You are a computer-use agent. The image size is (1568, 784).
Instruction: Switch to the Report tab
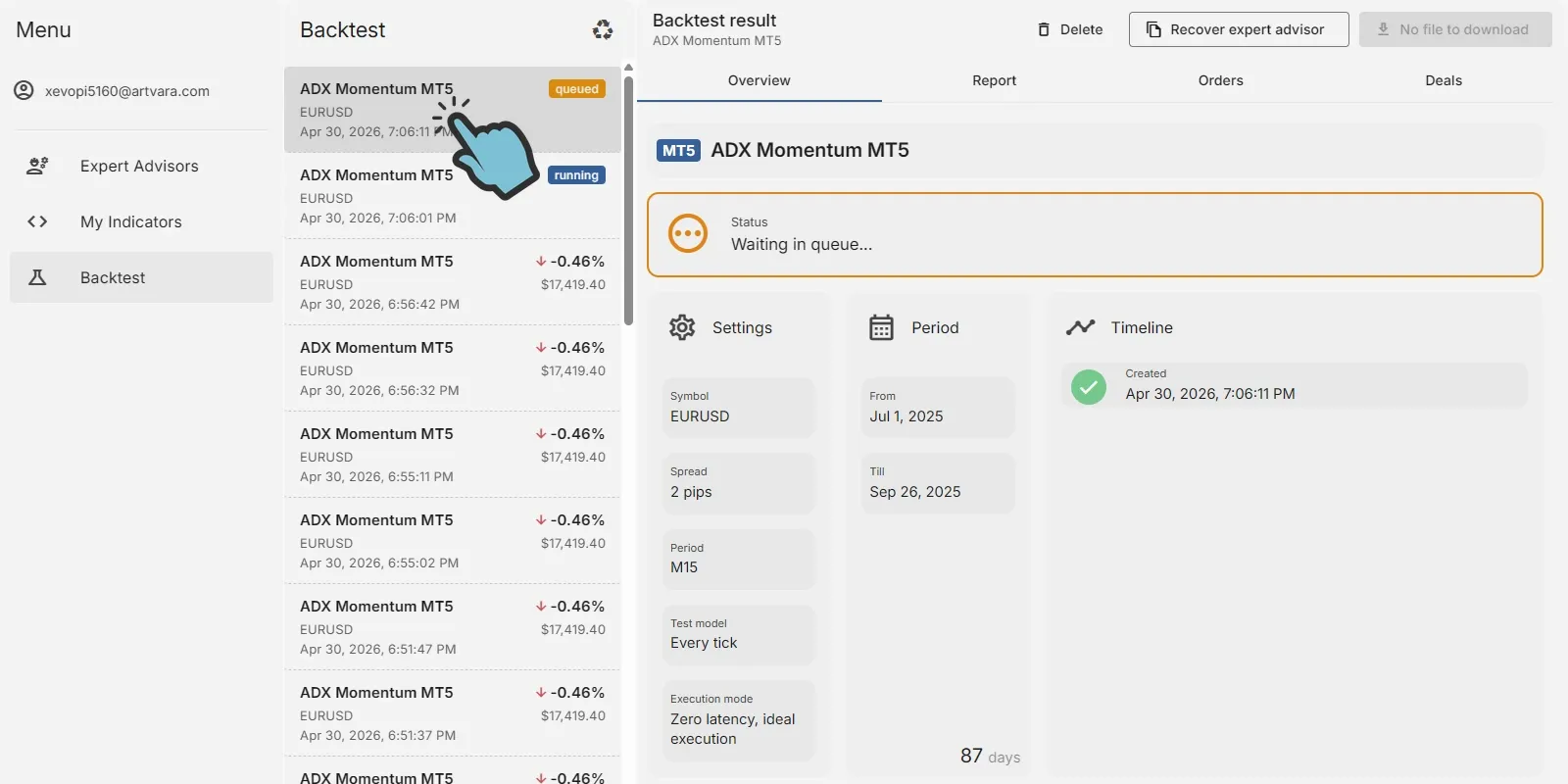pos(994,80)
